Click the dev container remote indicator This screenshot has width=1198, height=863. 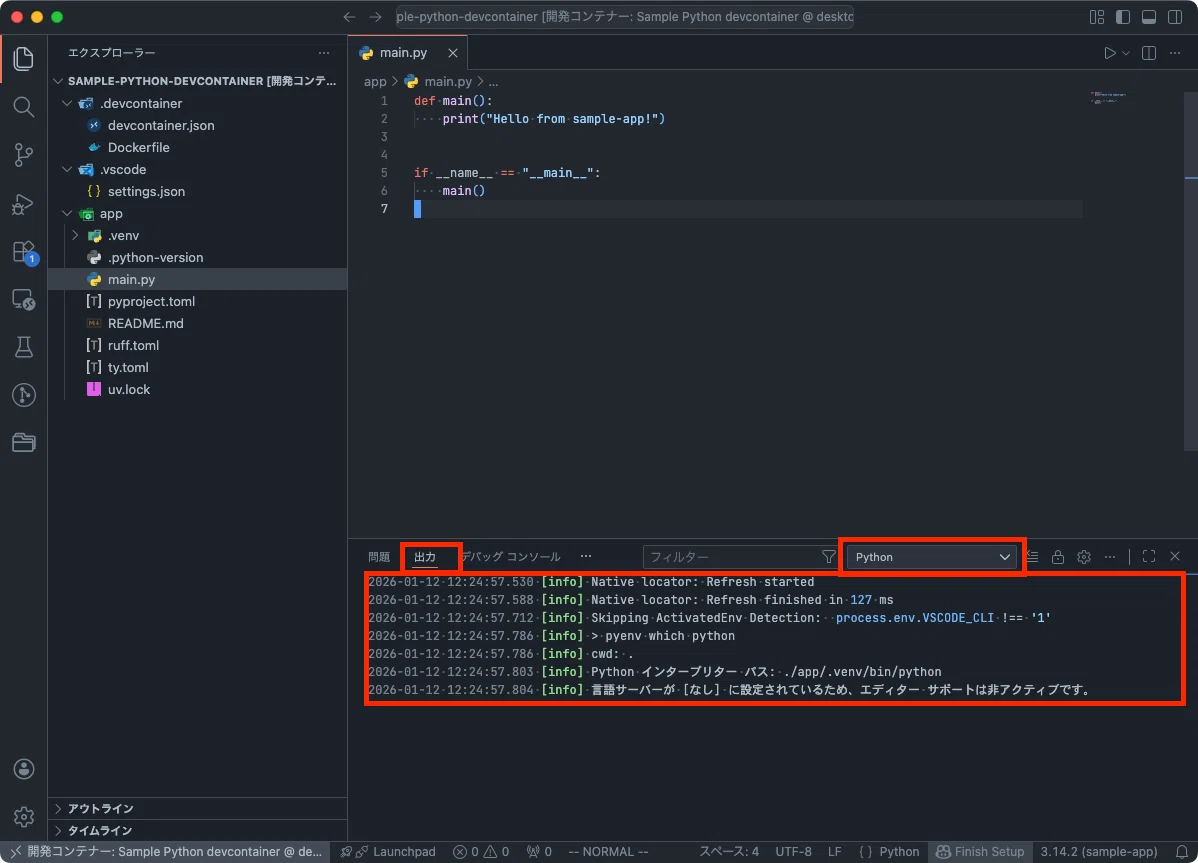[166, 852]
